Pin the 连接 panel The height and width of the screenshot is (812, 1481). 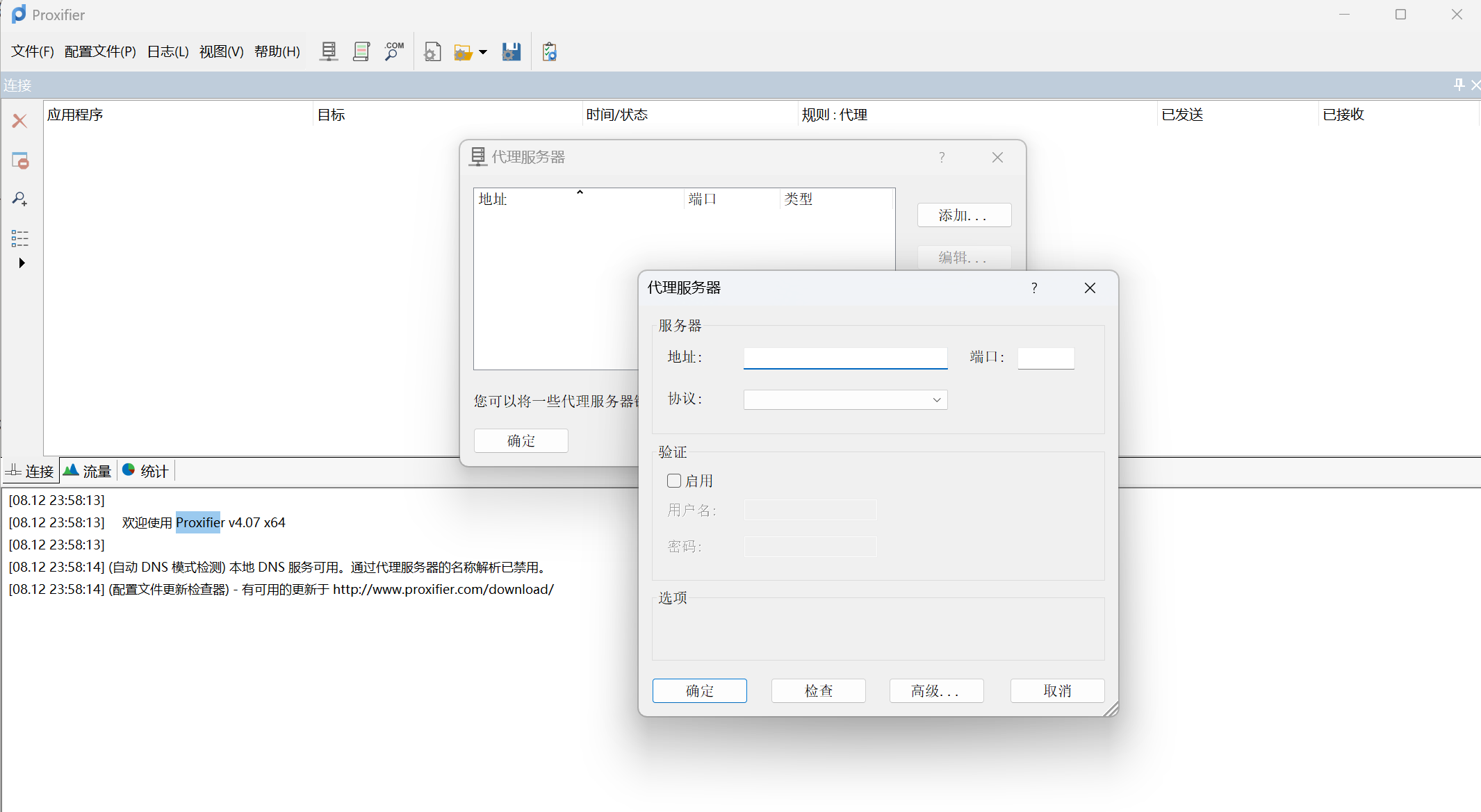1459,85
